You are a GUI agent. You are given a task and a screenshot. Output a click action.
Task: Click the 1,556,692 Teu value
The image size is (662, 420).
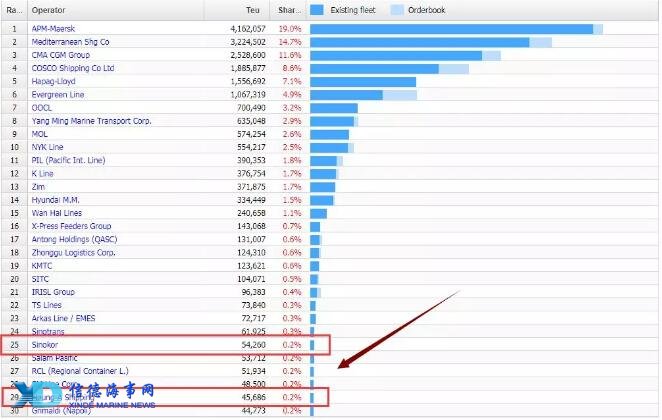coord(248,81)
